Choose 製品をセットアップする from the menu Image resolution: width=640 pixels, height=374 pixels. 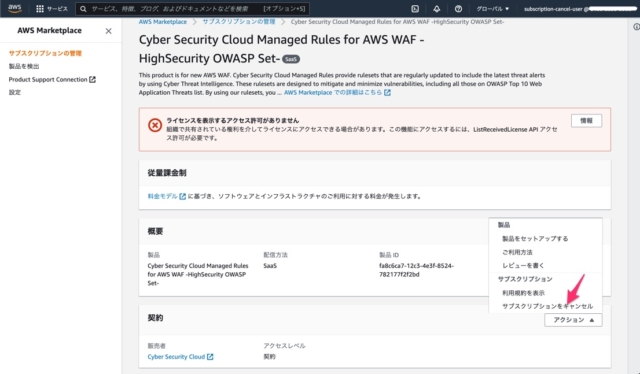[x=535, y=238]
